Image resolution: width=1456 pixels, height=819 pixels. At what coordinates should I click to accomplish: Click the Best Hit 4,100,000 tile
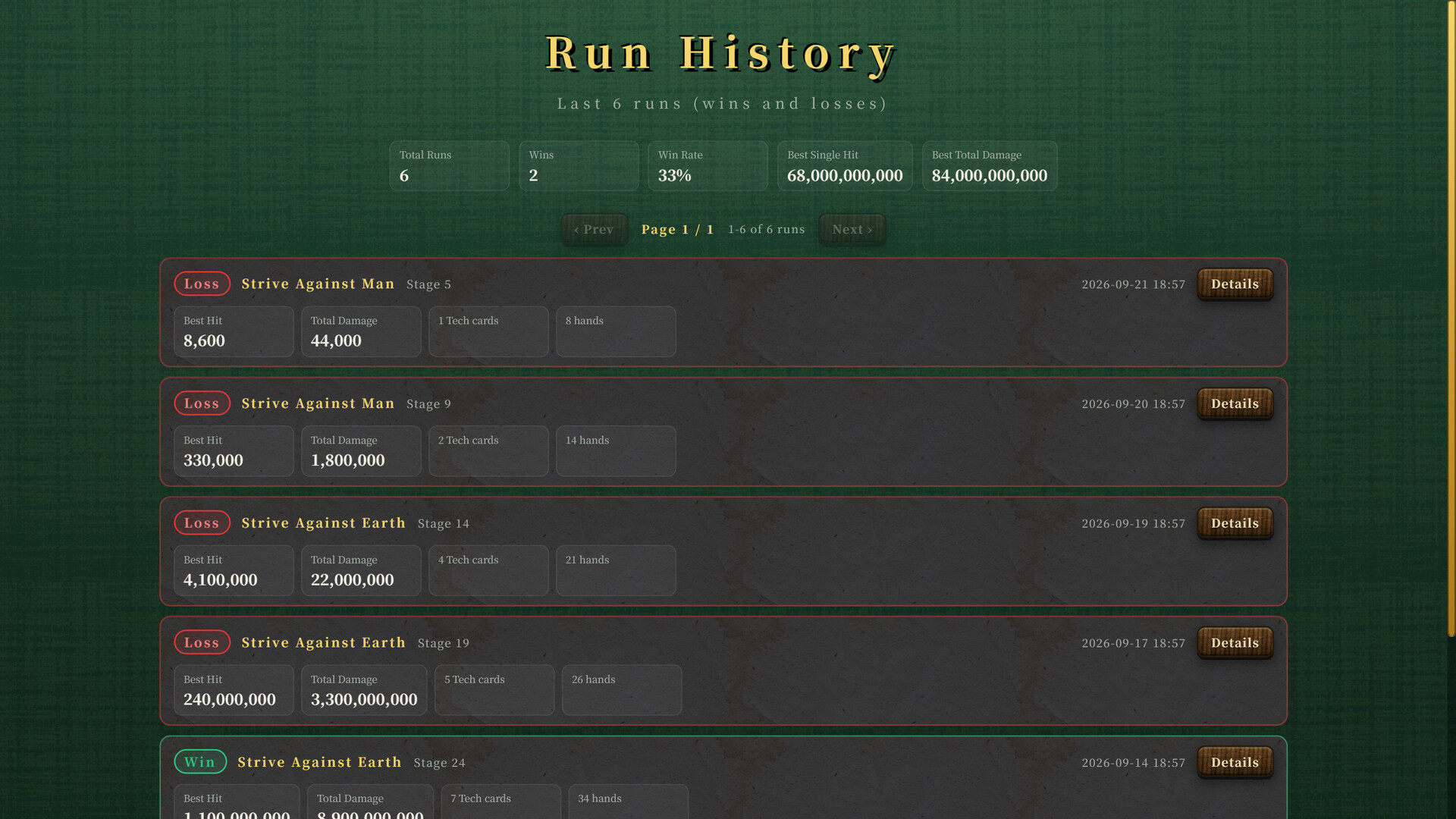pos(234,570)
